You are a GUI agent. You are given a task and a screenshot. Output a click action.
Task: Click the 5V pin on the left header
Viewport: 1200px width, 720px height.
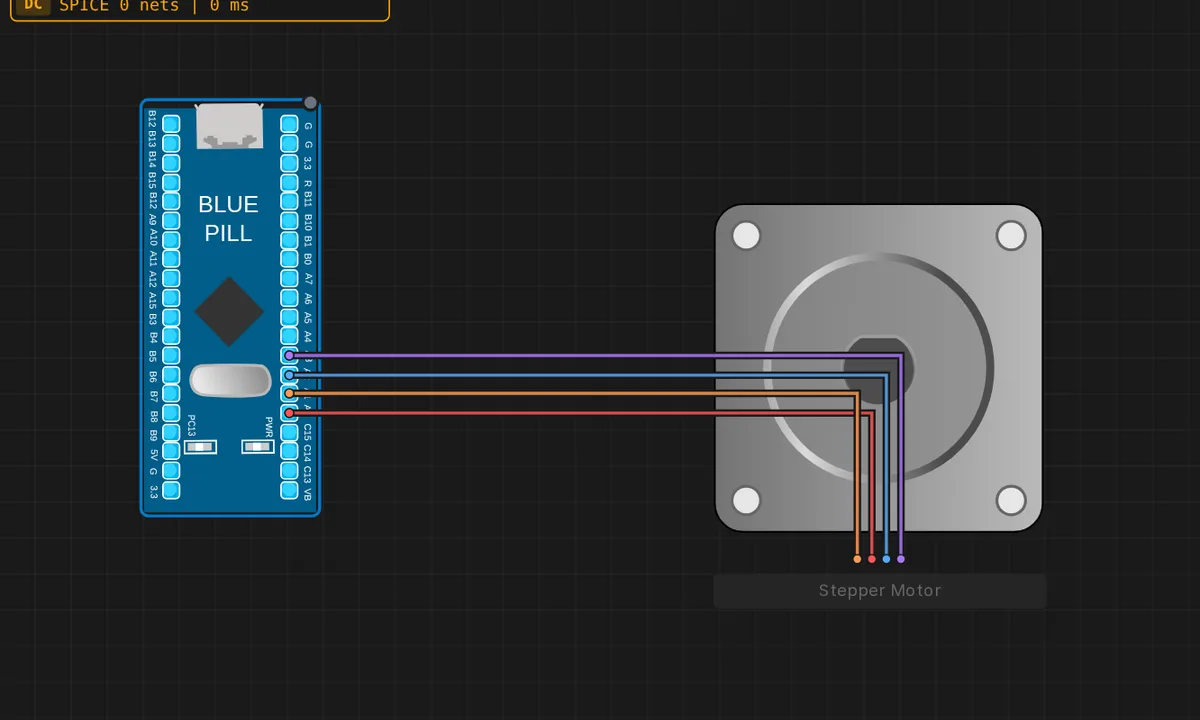171,452
